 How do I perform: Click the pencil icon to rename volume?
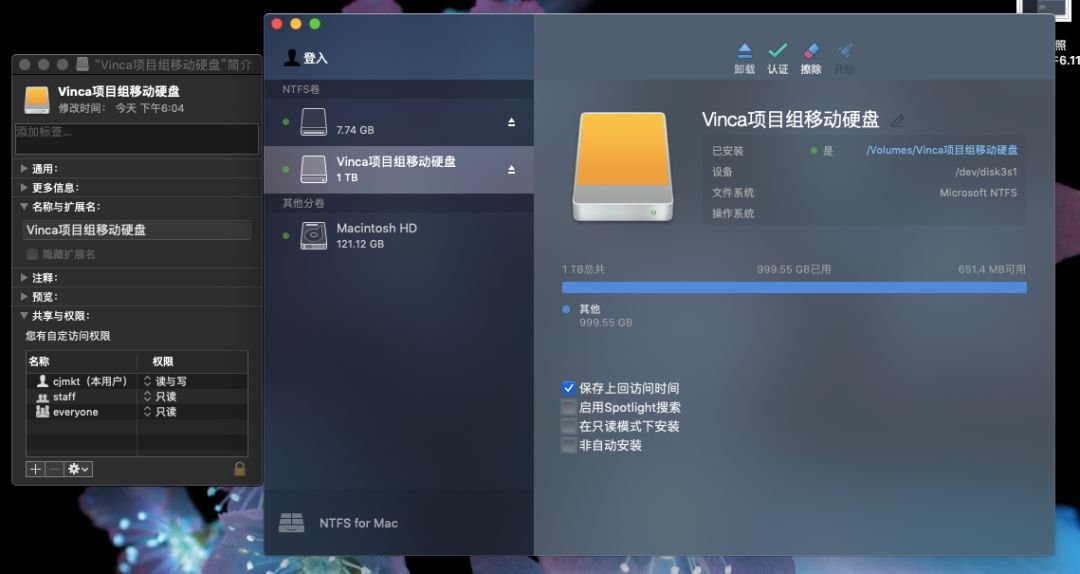897,121
